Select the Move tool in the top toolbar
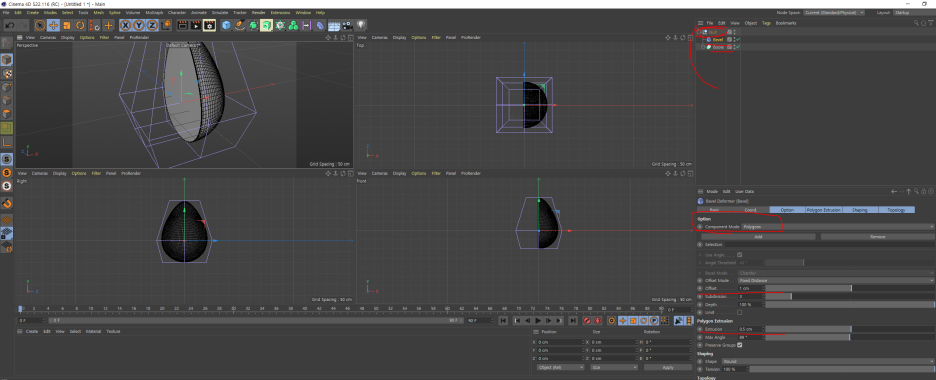The height and width of the screenshot is (380, 936). [x=53, y=25]
